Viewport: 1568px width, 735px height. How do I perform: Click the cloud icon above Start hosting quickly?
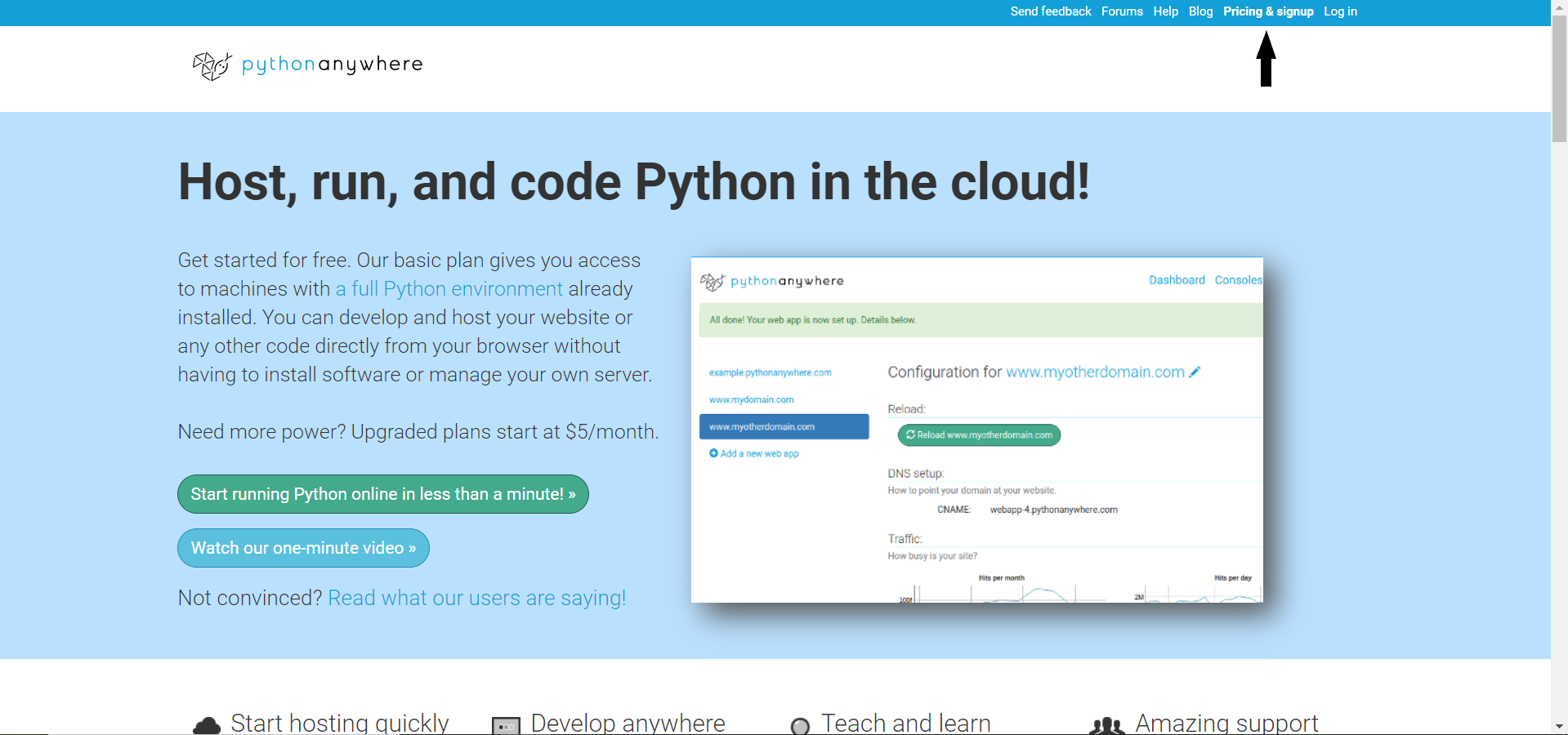tap(206, 723)
